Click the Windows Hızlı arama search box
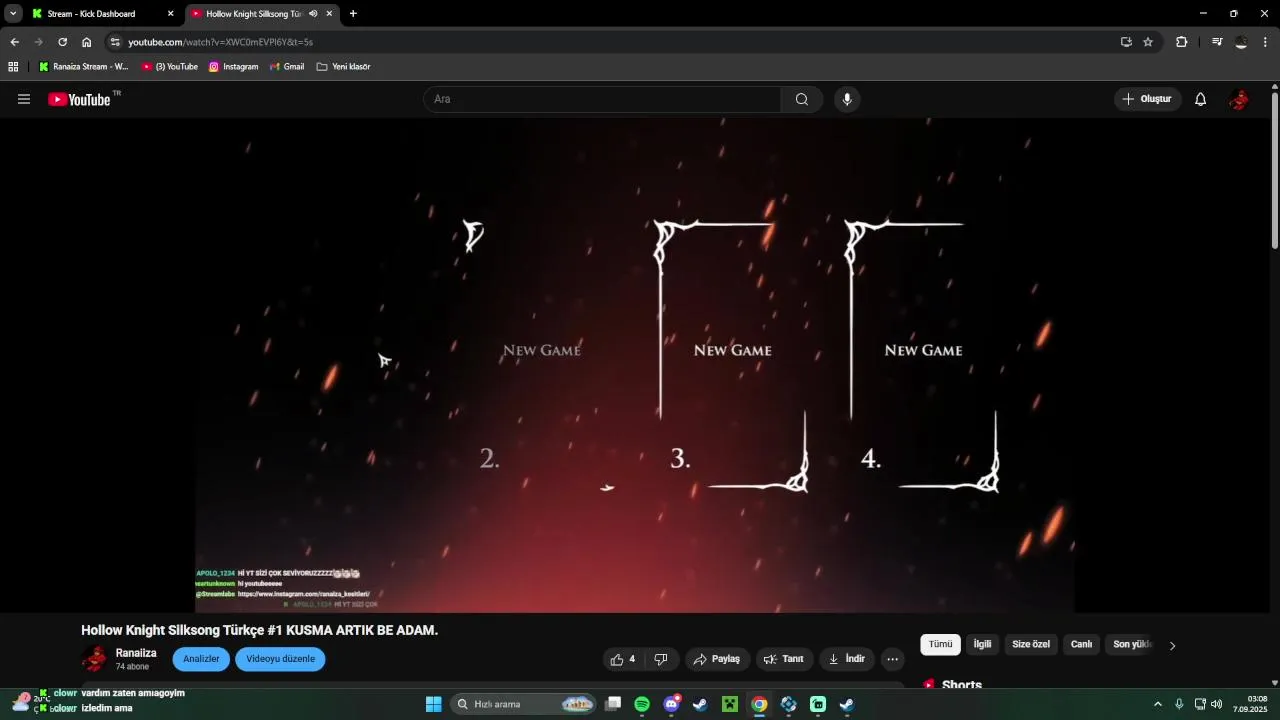The width and height of the screenshot is (1280, 720). point(525,704)
